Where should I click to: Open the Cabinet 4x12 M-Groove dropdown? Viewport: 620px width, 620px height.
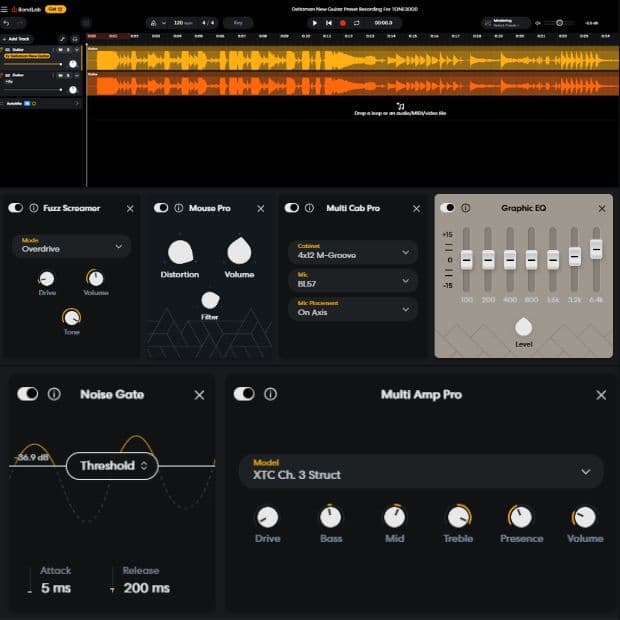pos(353,252)
